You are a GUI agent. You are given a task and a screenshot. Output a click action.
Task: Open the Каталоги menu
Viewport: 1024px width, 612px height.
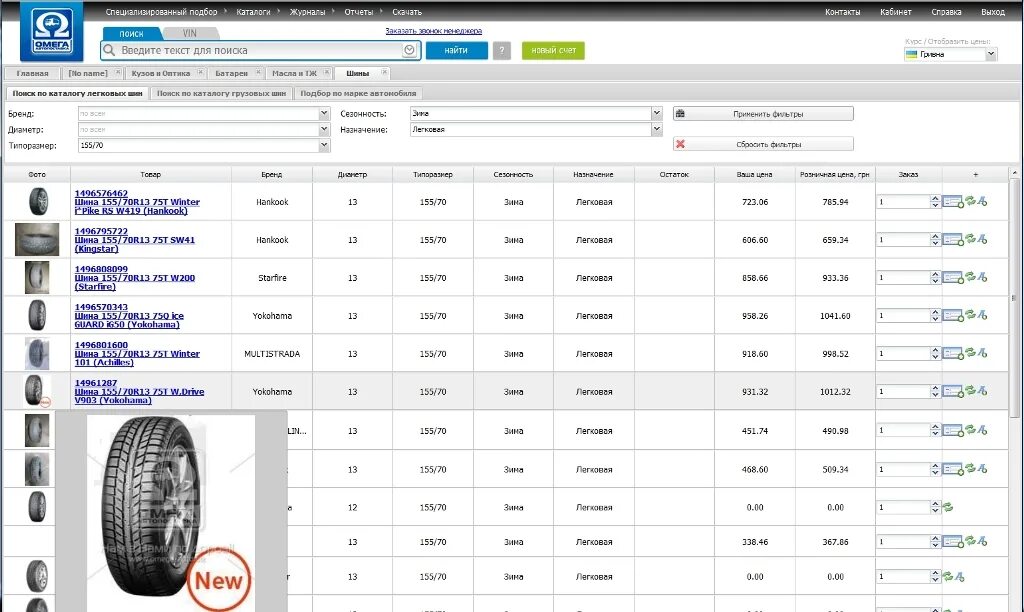tap(253, 12)
